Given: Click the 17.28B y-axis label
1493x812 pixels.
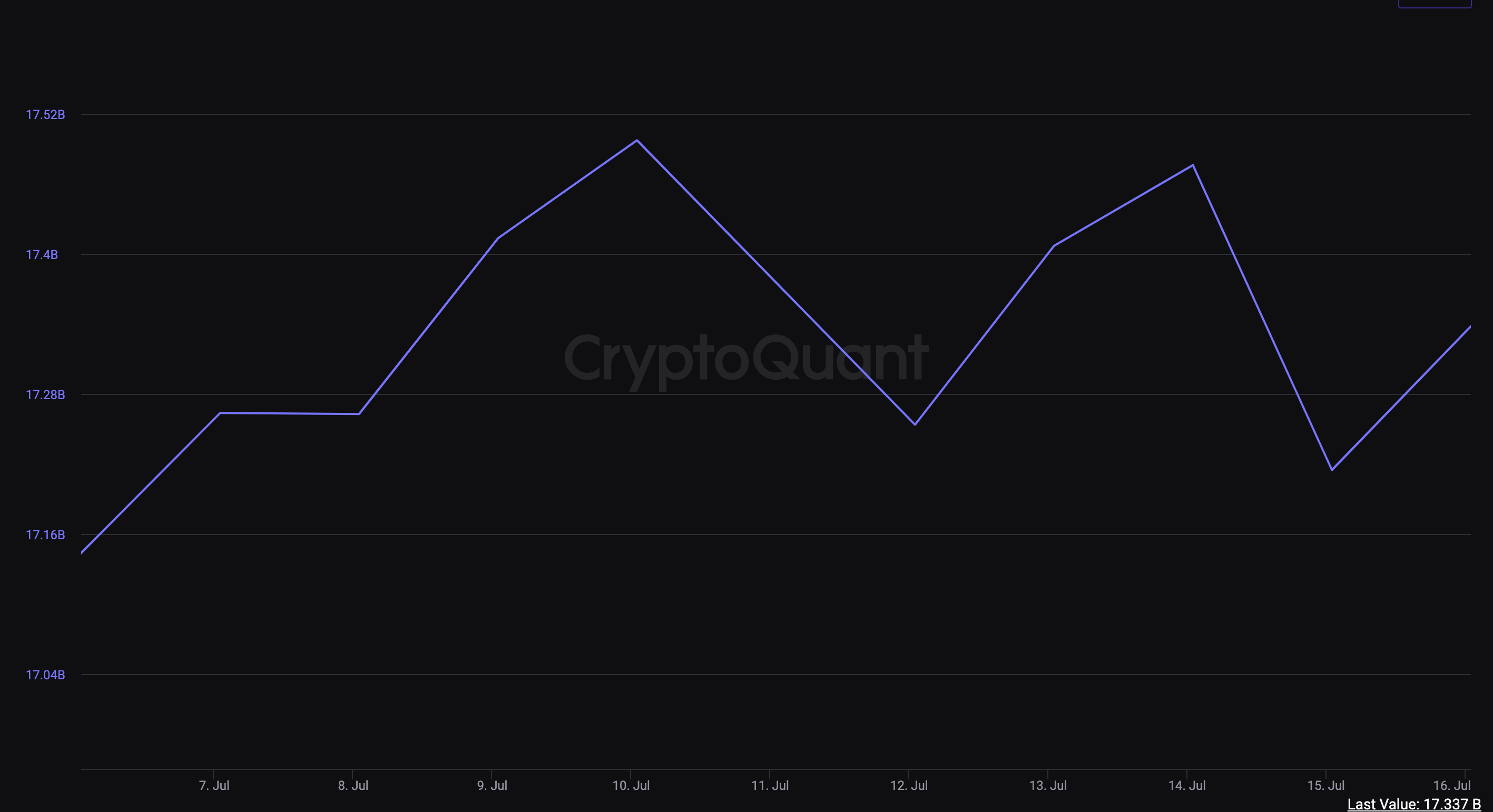Looking at the screenshot, I should [45, 395].
